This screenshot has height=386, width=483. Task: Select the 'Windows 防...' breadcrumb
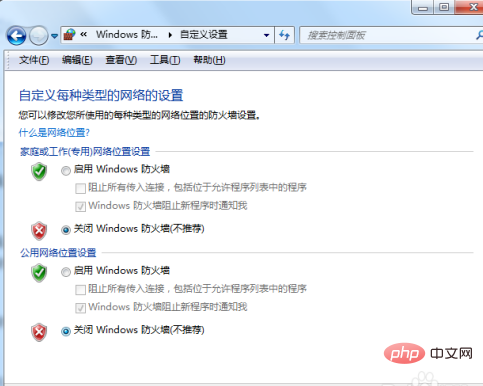(127, 34)
